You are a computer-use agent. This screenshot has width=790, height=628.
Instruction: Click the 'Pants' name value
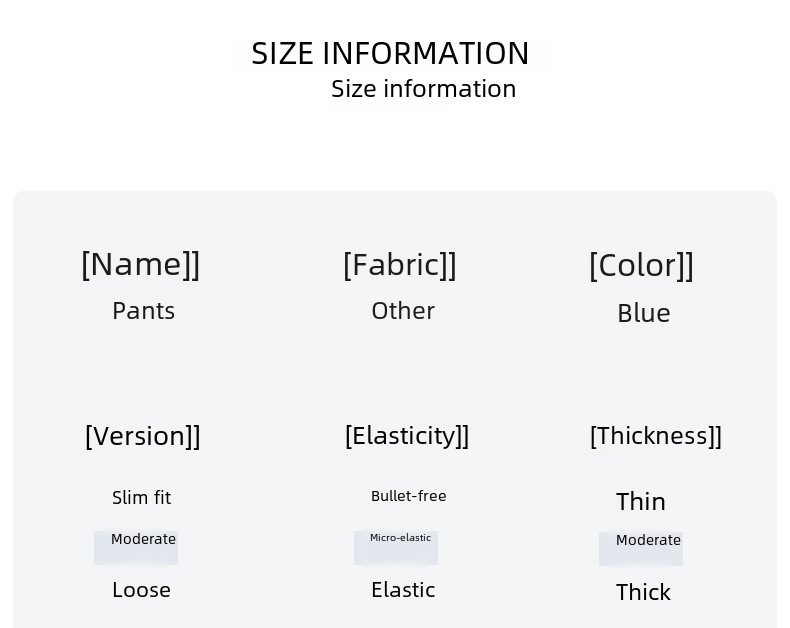[143, 311]
